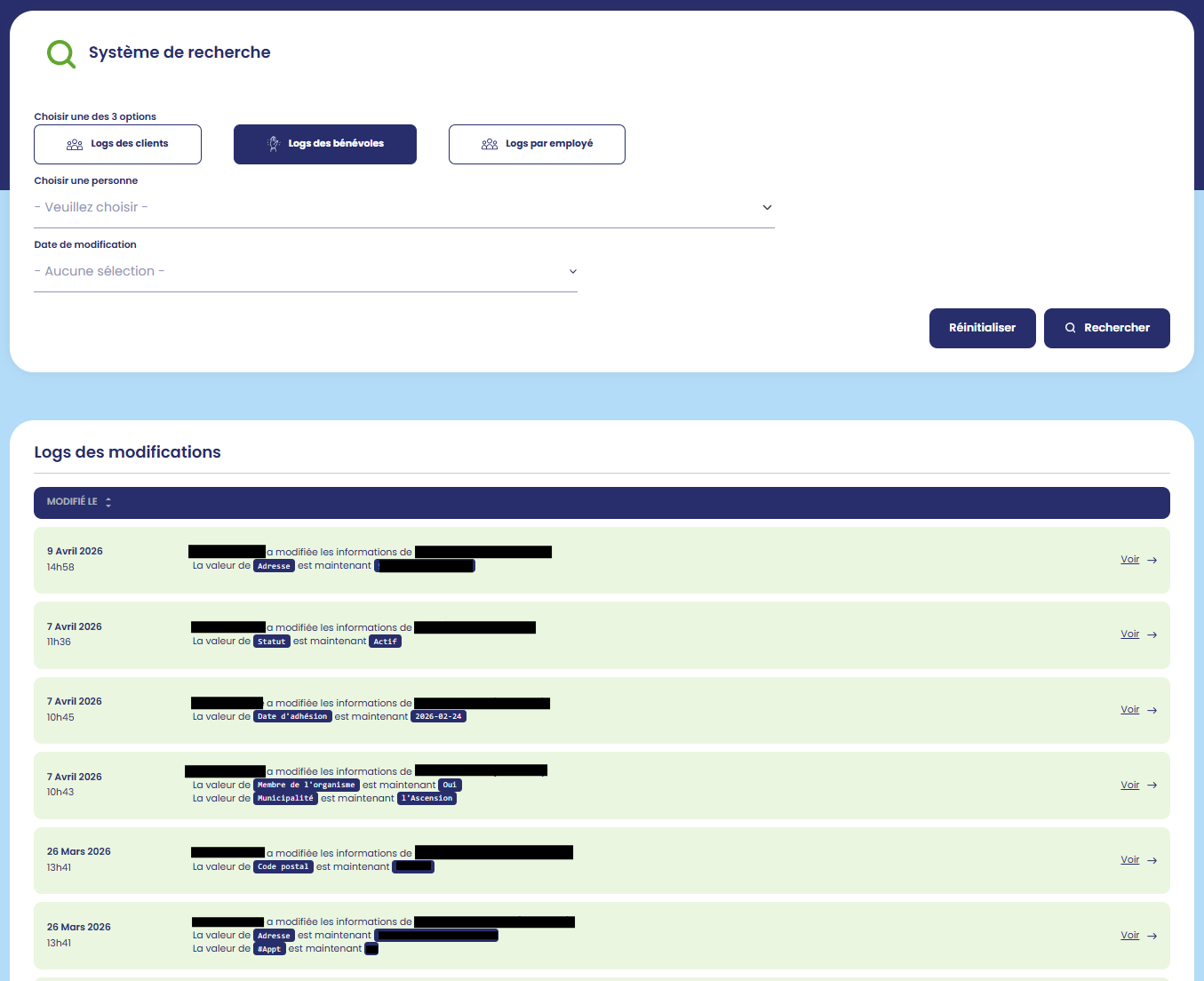Click the chevron of the Veuillez choisir field

pyautogui.click(x=767, y=208)
